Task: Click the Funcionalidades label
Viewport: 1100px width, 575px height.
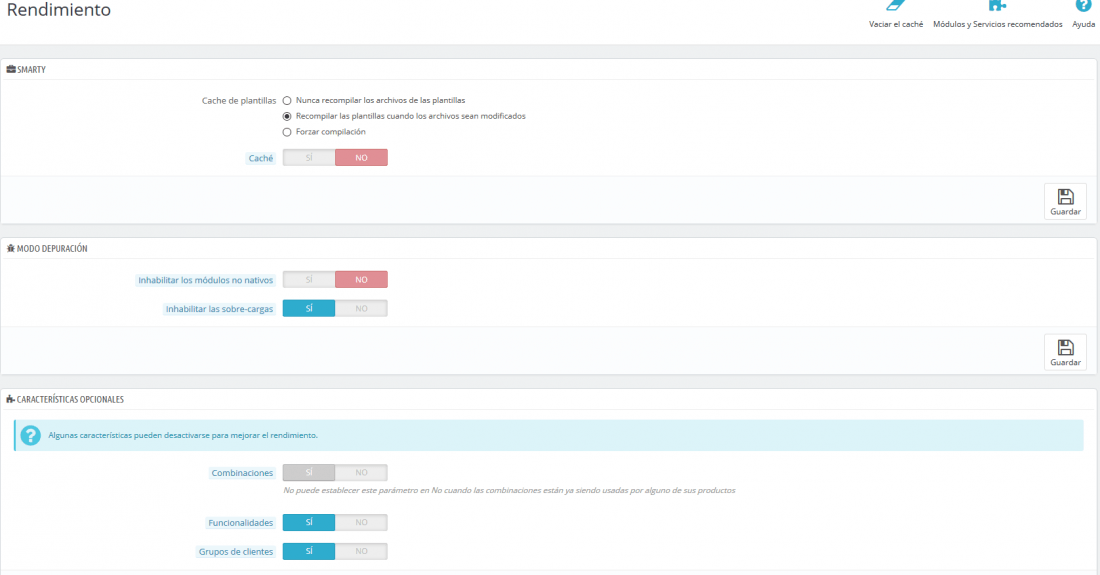Action: point(241,522)
